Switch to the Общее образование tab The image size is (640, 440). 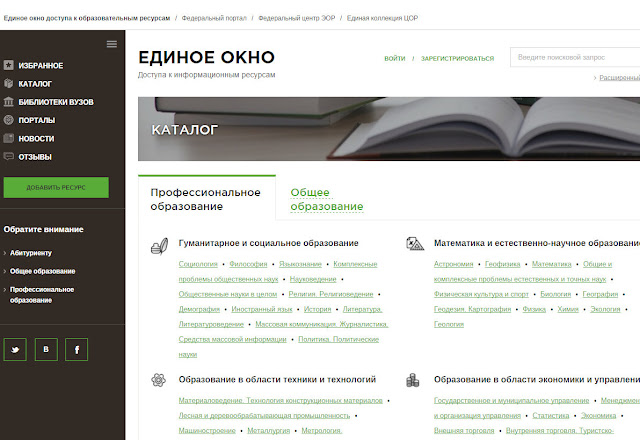pos(327,199)
